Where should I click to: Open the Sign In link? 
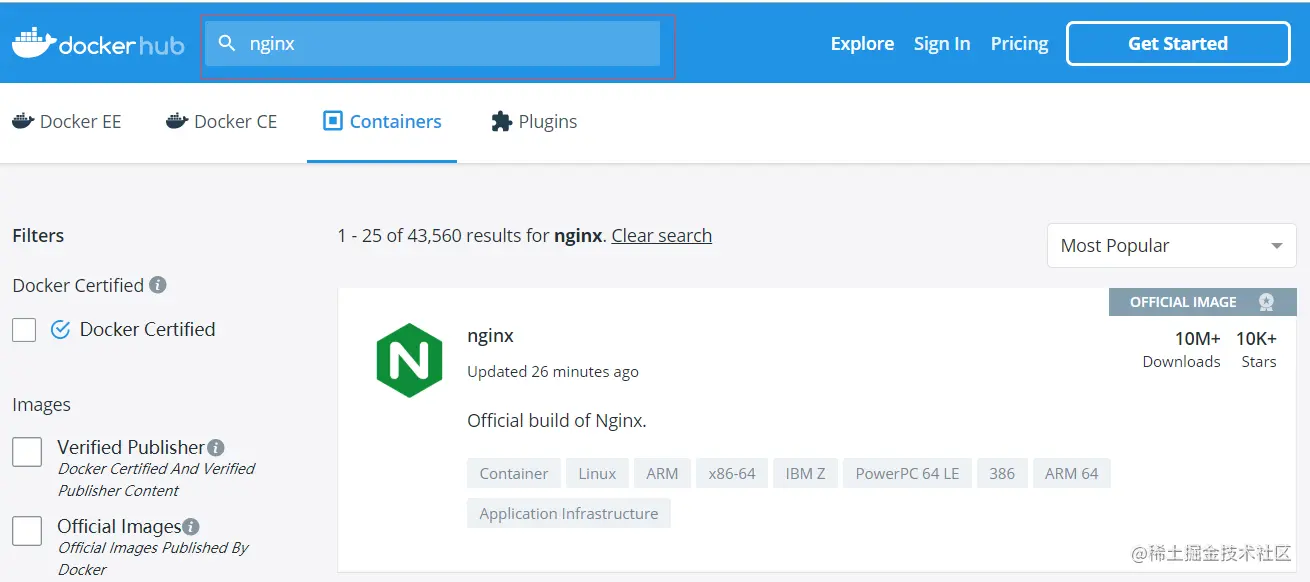[x=941, y=44]
